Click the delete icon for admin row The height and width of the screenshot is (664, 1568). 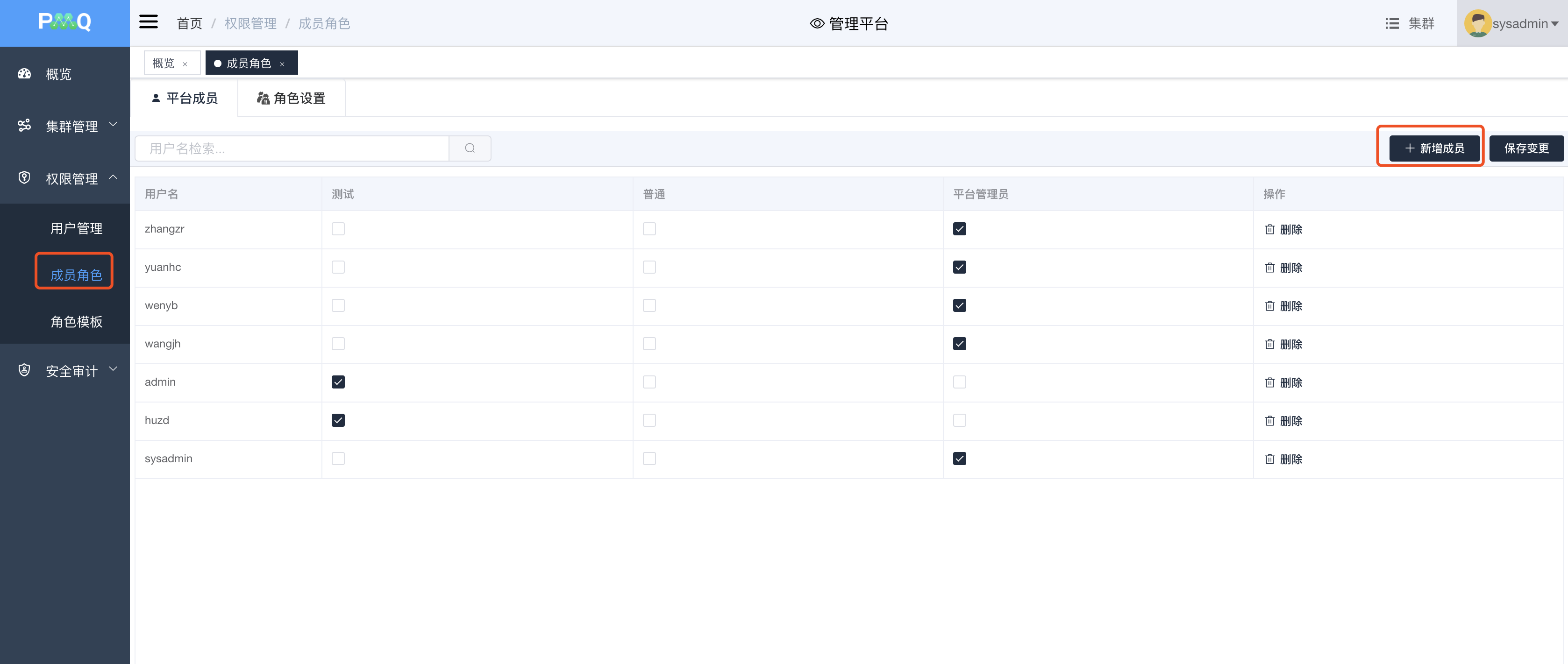tap(1269, 382)
